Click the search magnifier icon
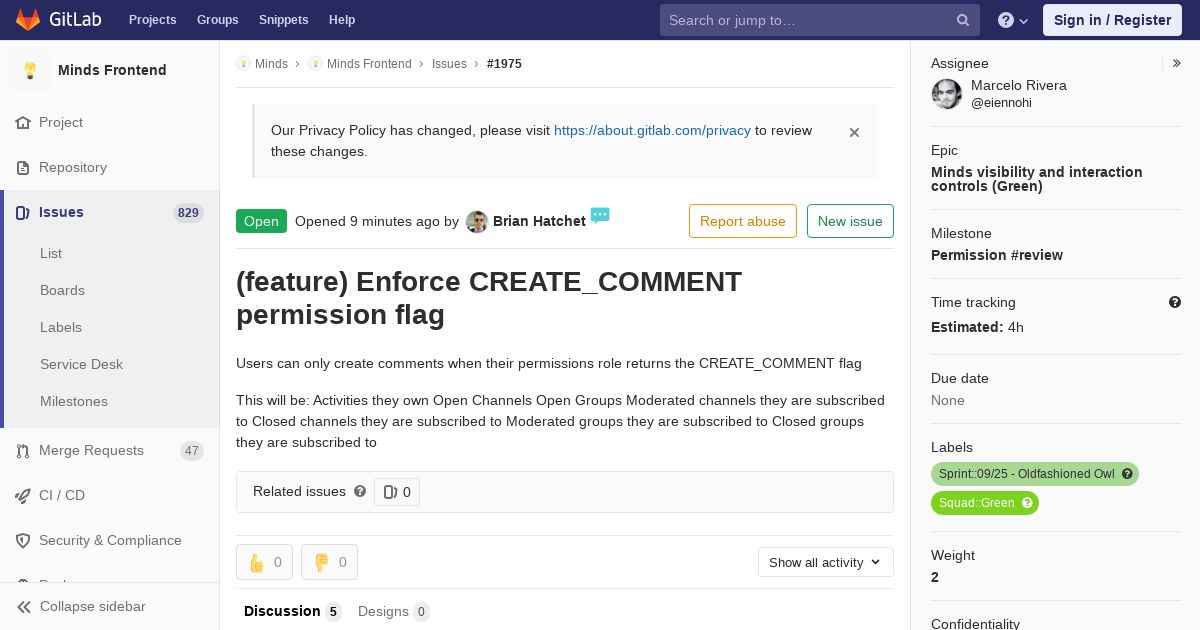Screen dimensions: 1200x630 click(963, 20)
